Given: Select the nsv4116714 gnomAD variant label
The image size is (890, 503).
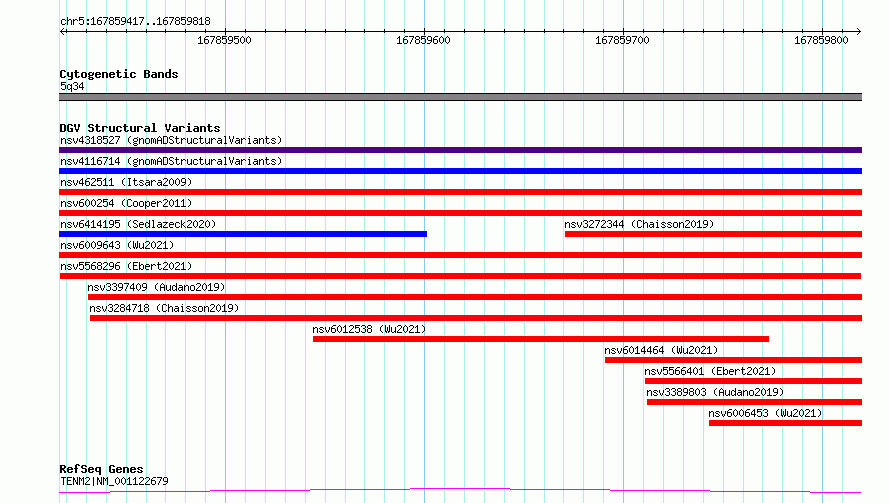Looking at the screenshot, I should pos(171,161).
